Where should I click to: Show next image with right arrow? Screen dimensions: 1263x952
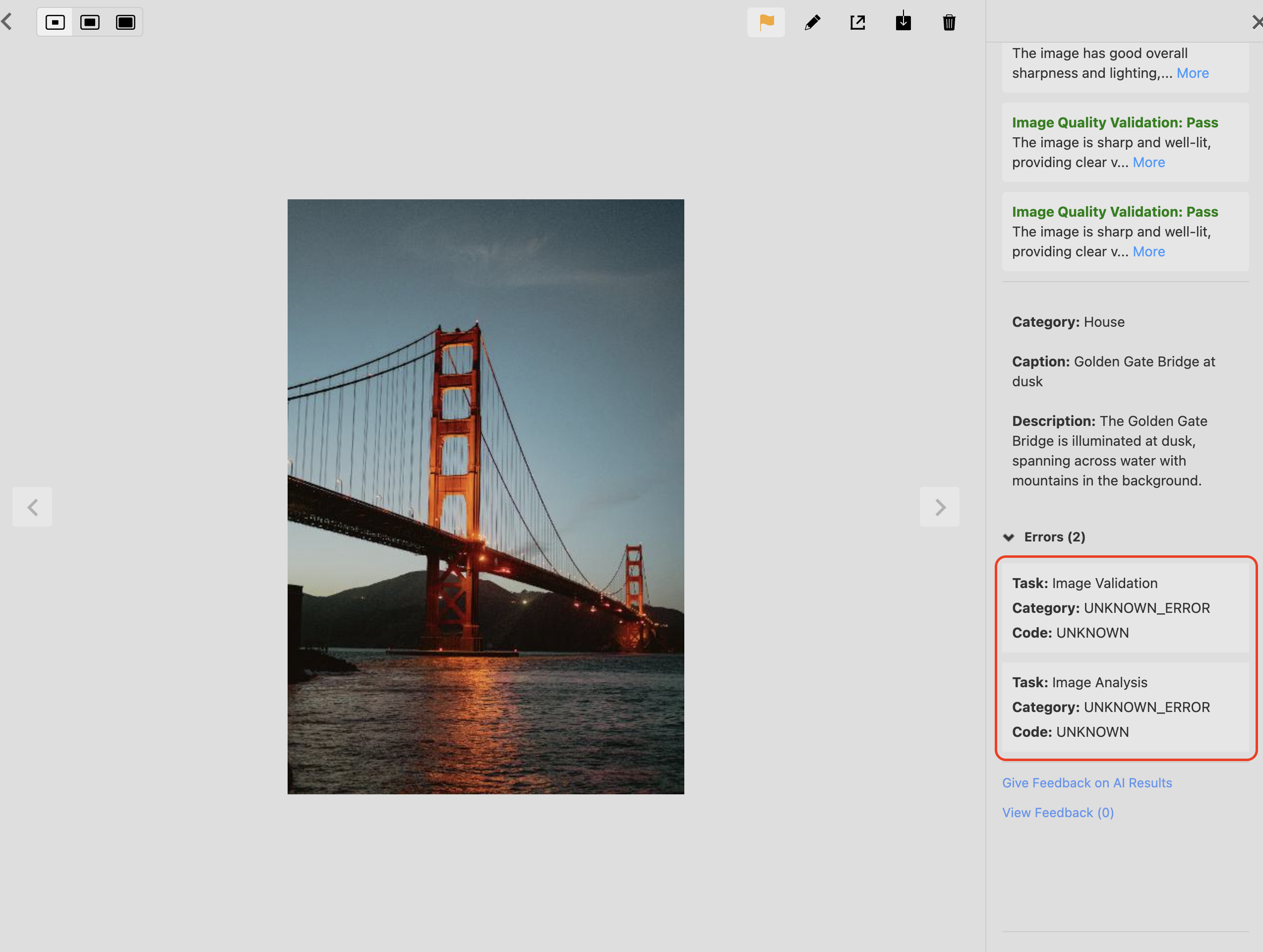939,507
